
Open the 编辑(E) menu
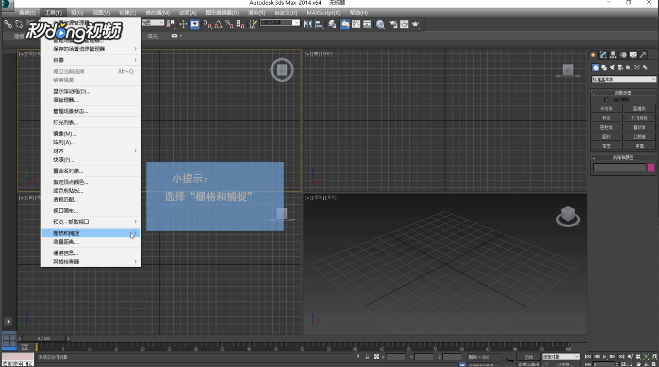[27, 13]
